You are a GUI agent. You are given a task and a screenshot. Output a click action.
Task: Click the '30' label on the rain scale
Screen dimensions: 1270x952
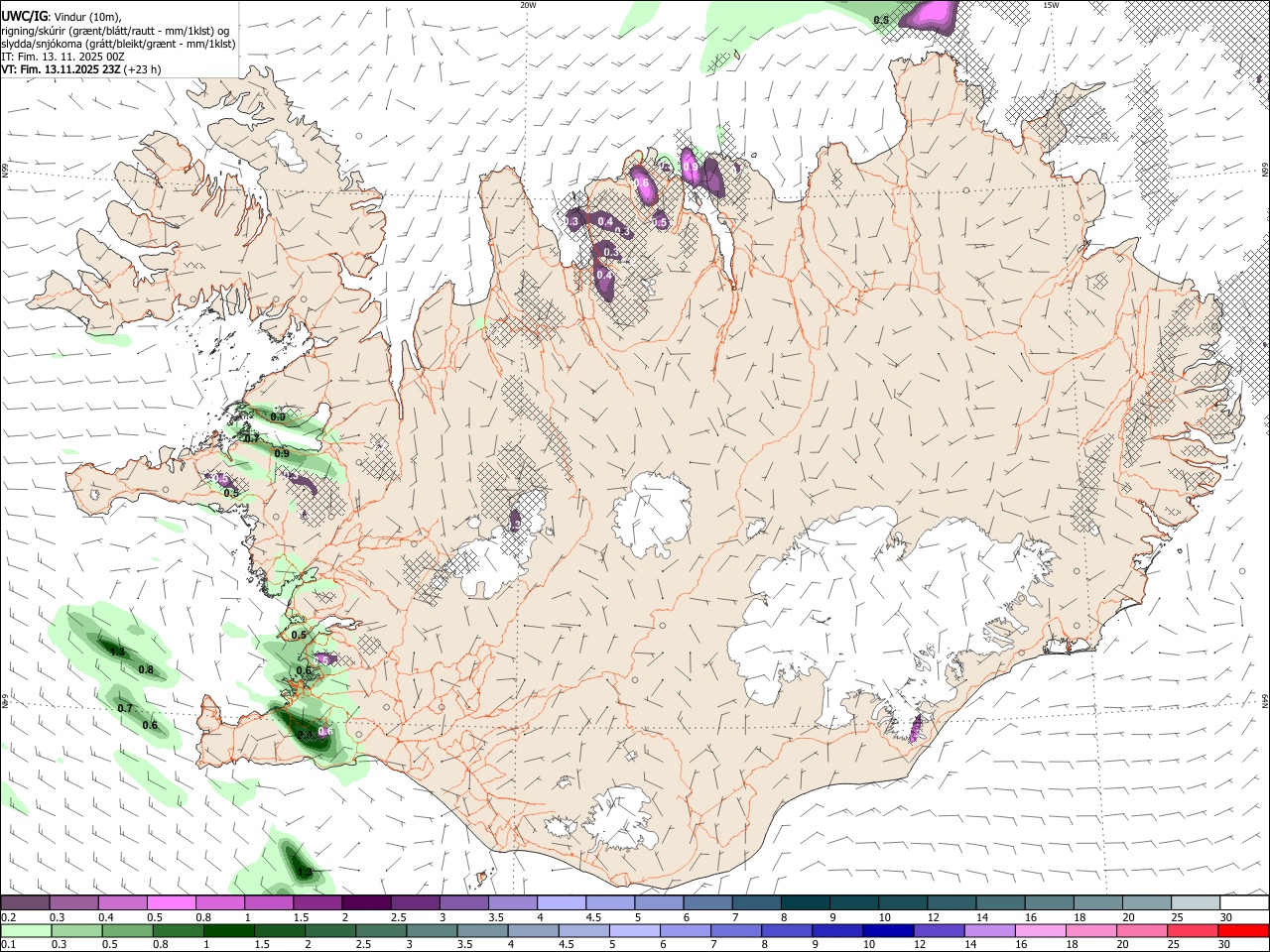click(1225, 944)
